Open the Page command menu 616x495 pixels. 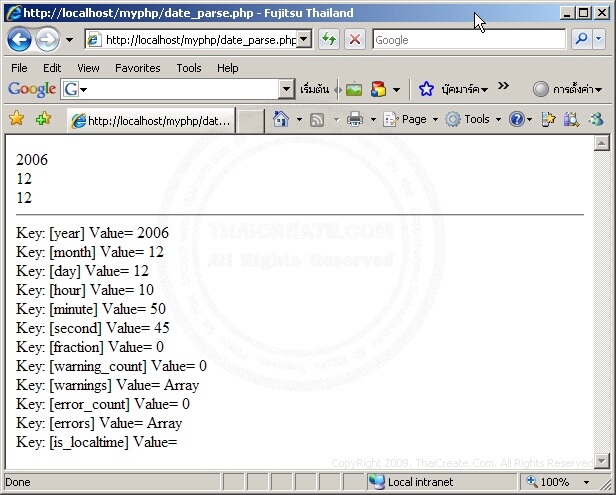(410, 119)
